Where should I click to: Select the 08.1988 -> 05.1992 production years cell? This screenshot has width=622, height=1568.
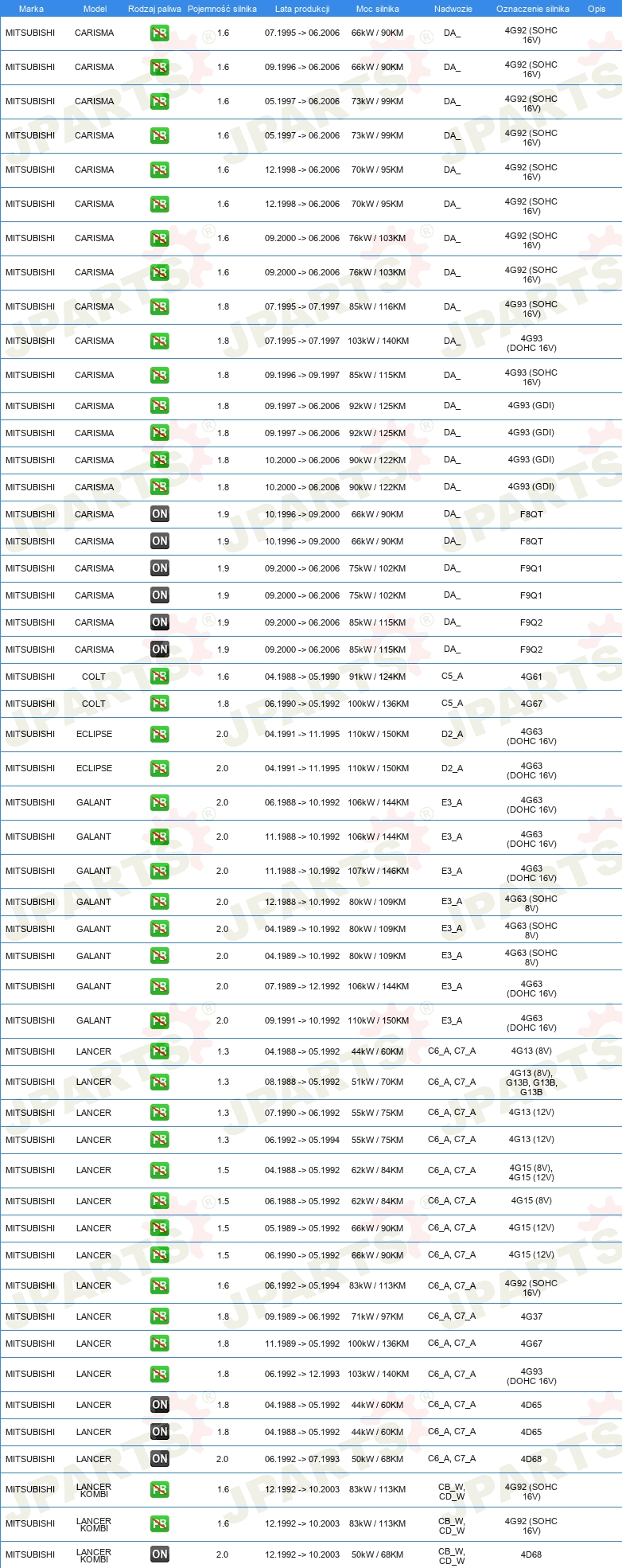tap(302, 1082)
